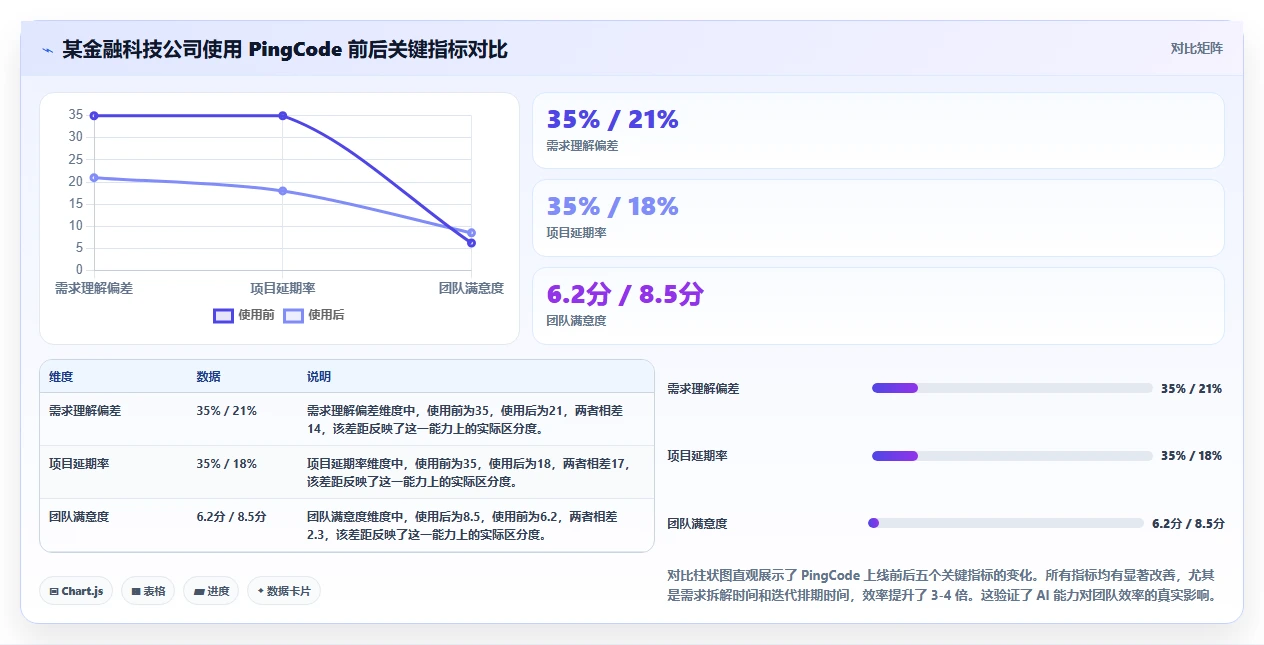The width and height of the screenshot is (1264, 645).
Task: Click the 团队满意度 progress bar
Action: [1006, 523]
